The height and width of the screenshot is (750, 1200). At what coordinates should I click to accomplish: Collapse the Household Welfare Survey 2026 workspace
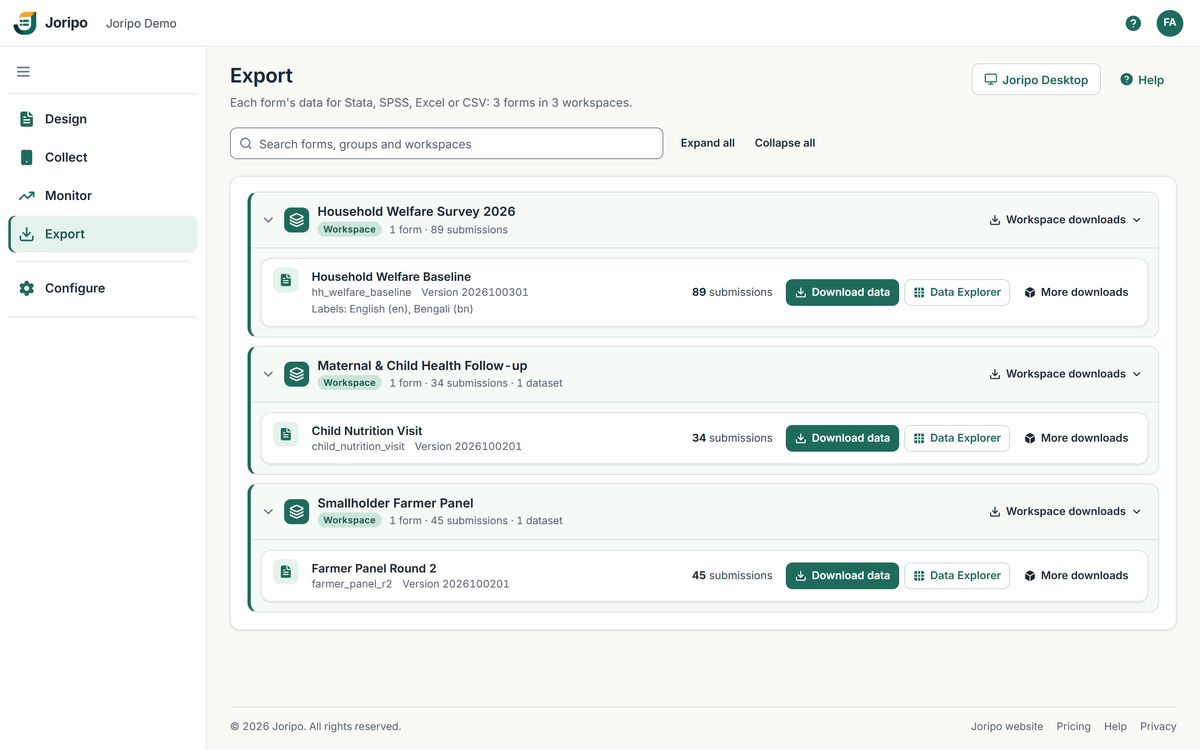pos(268,220)
